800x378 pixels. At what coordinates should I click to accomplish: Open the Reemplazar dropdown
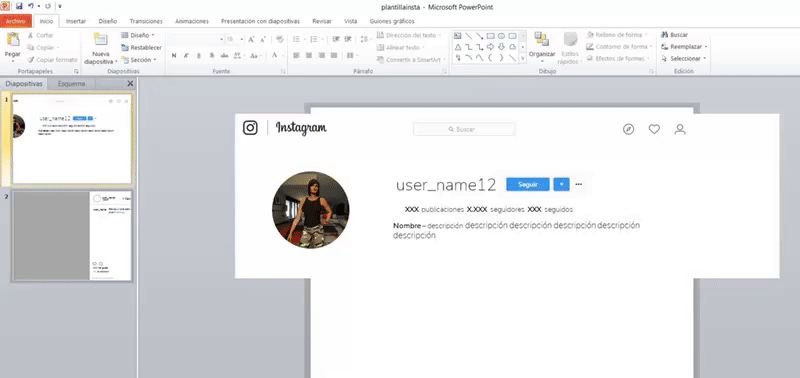click(x=683, y=46)
